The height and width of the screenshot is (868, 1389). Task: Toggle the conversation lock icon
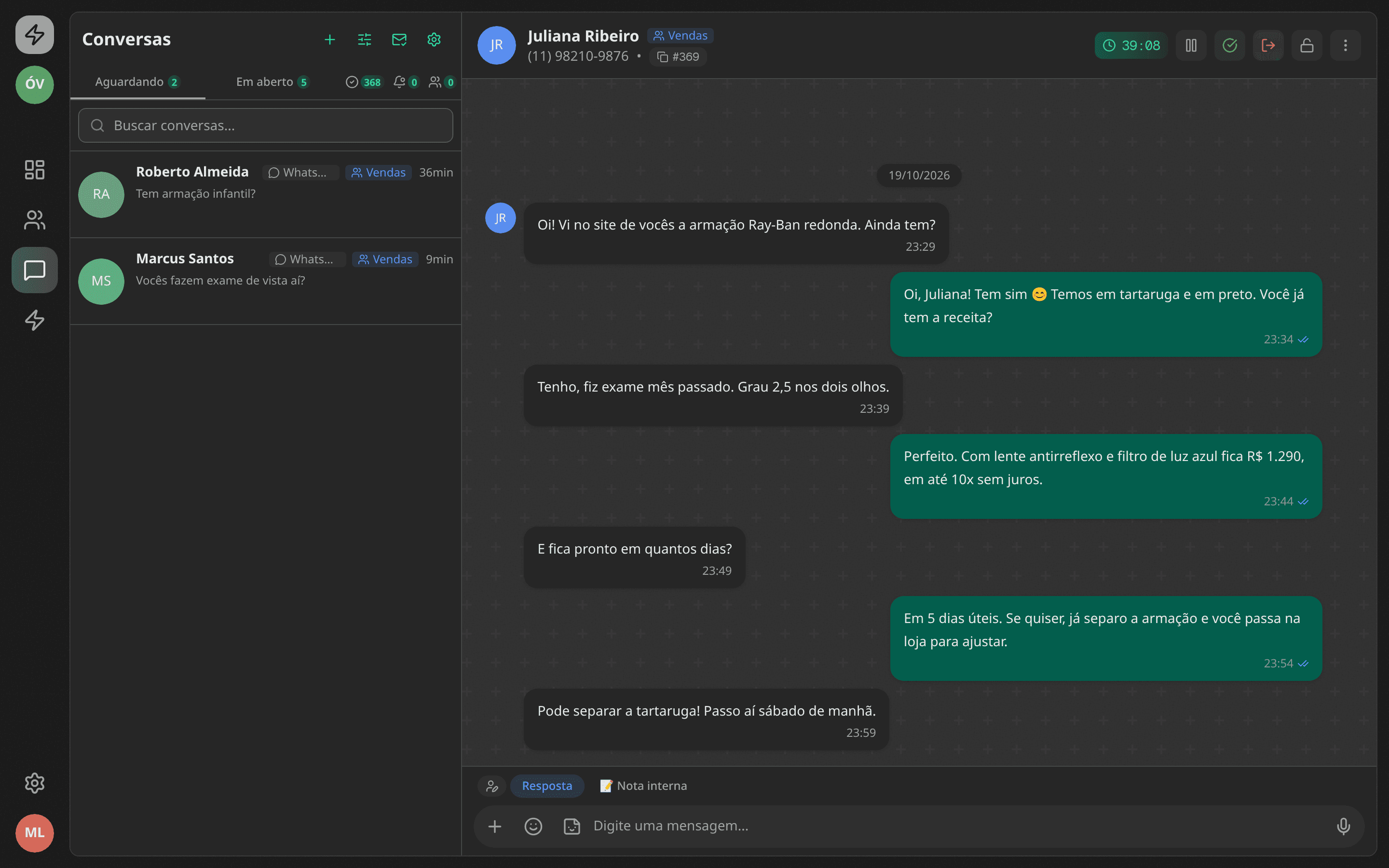tap(1307, 45)
